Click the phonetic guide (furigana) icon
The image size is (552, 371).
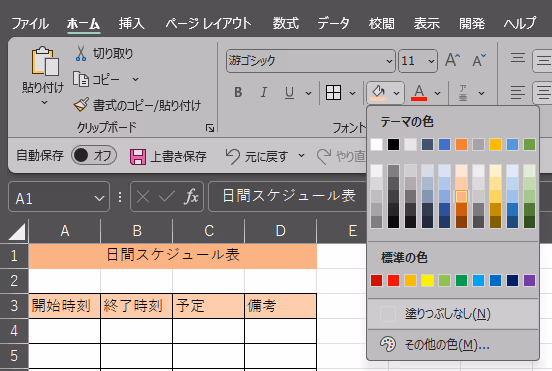(x=463, y=93)
